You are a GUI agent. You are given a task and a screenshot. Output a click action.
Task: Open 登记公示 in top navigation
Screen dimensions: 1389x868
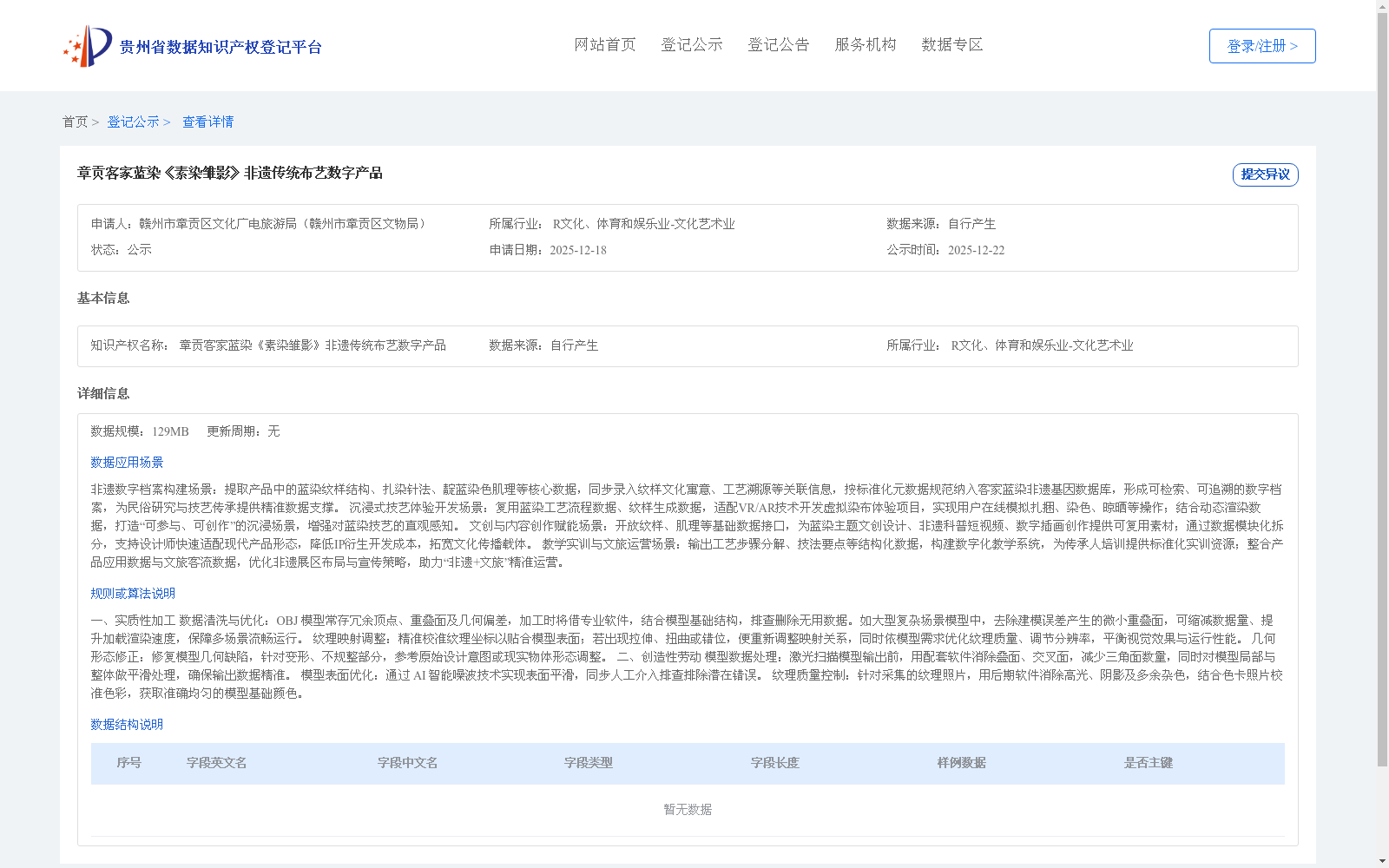pyautogui.click(x=692, y=45)
